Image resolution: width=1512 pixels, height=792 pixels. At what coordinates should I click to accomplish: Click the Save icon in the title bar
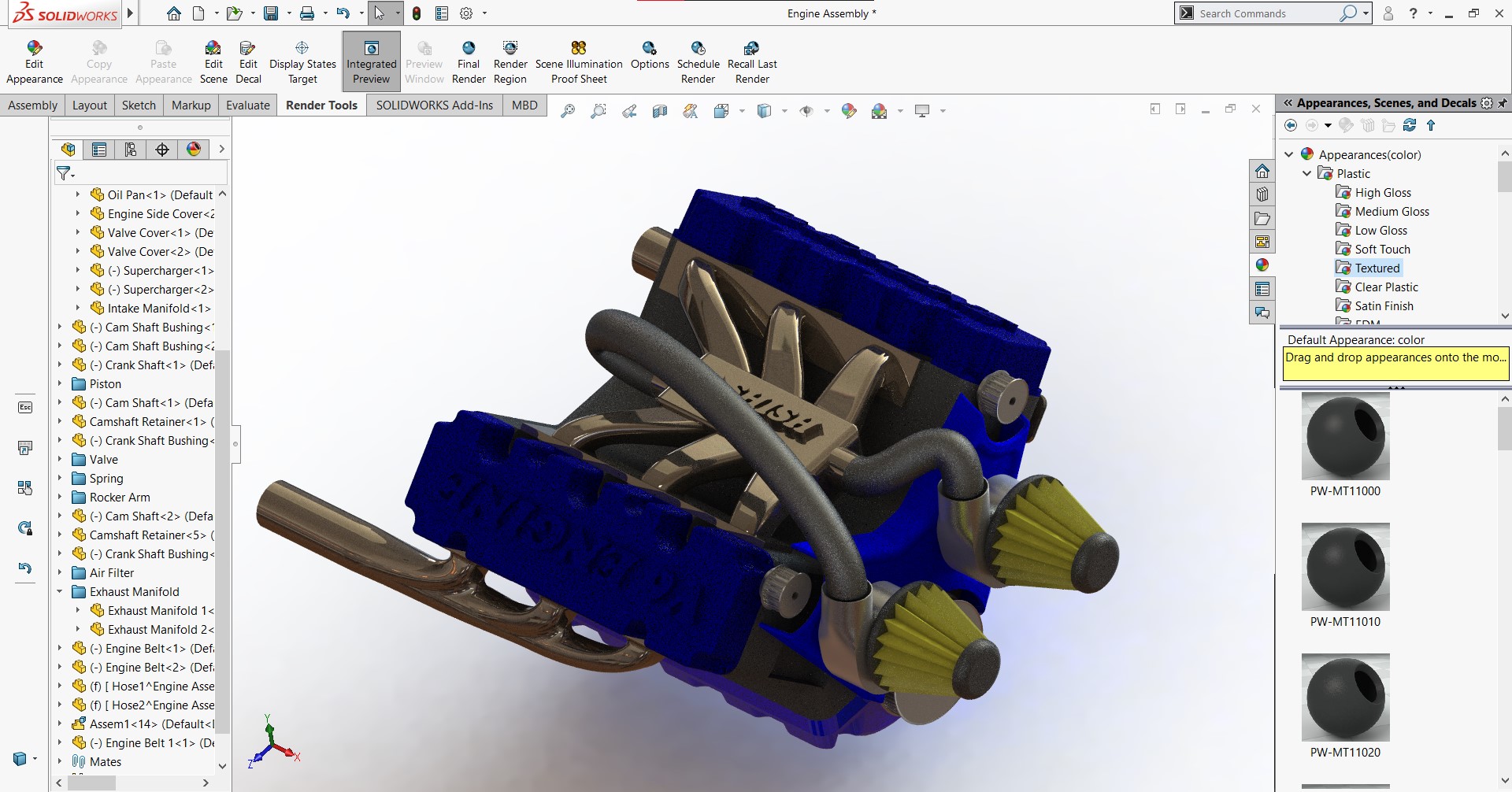click(x=271, y=13)
